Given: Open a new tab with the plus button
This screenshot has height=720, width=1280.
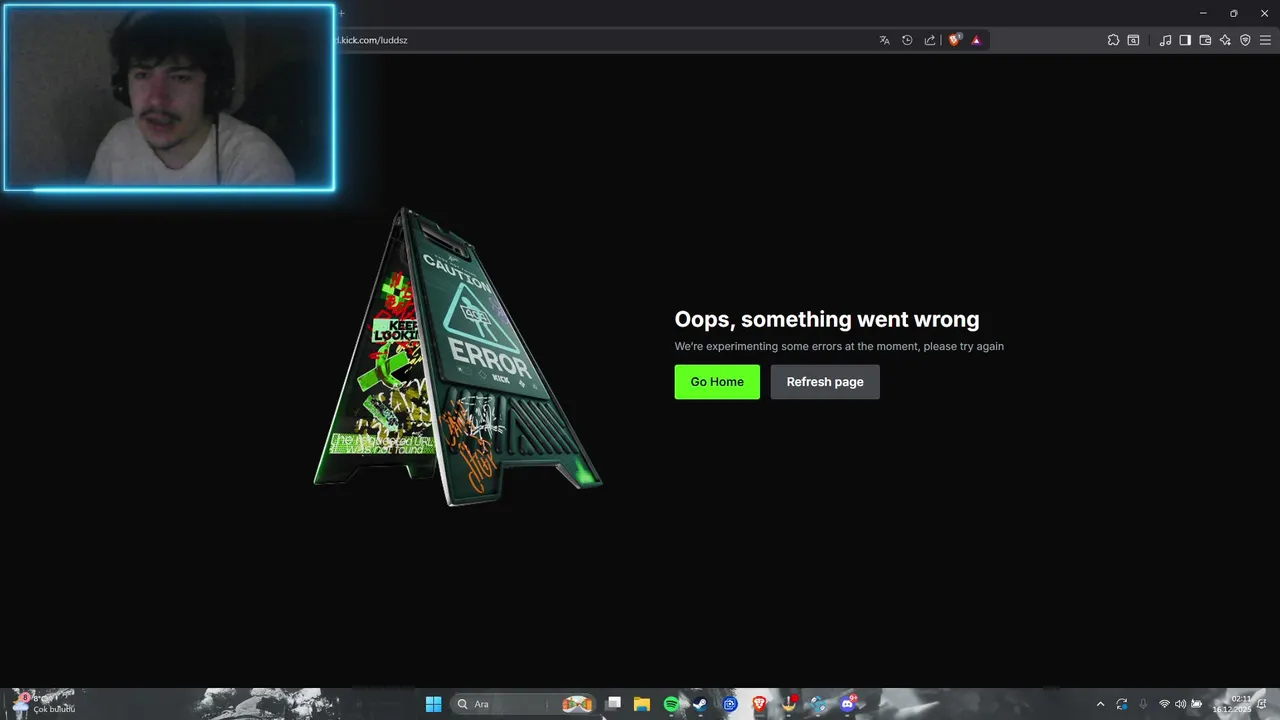Looking at the screenshot, I should [x=341, y=13].
